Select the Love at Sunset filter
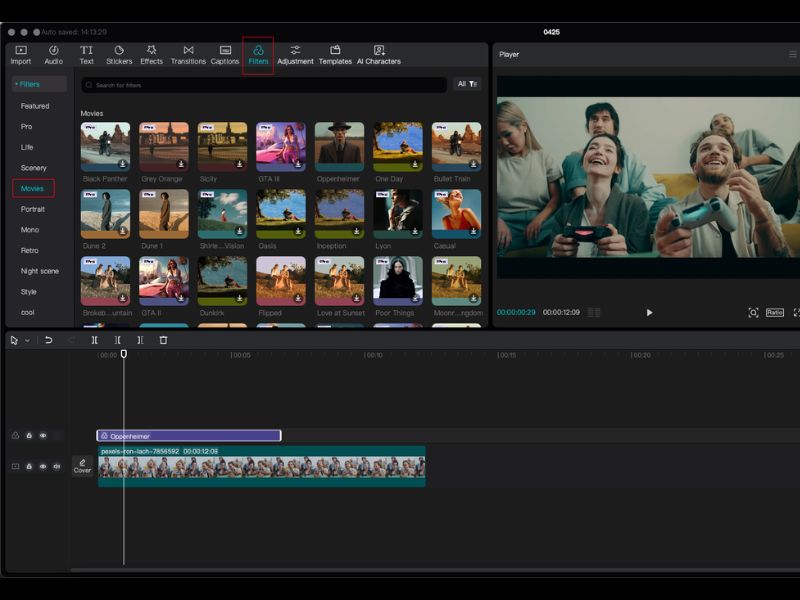 point(339,281)
